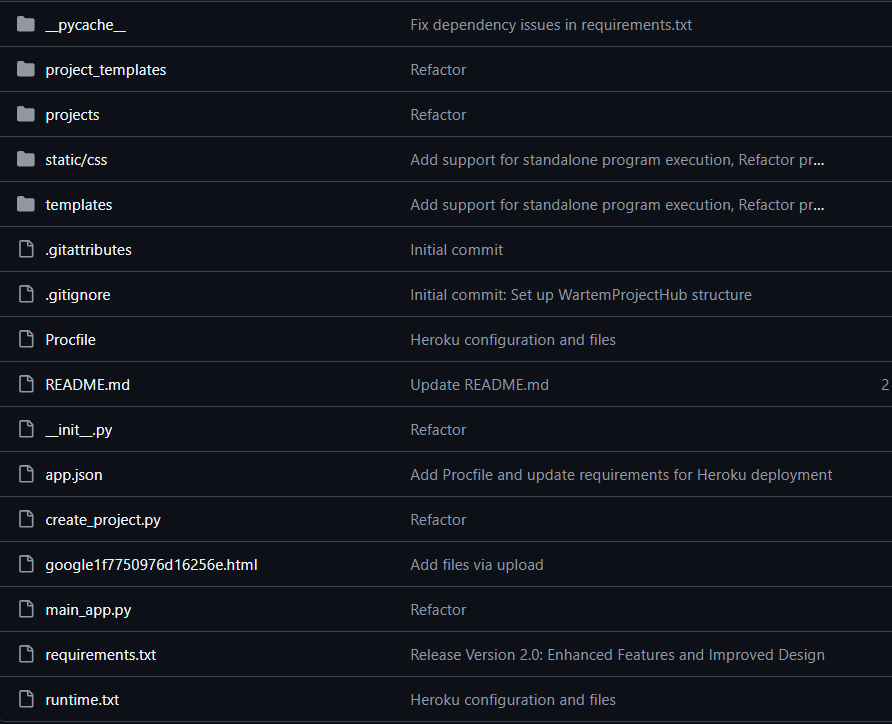Click the project_templates folder icon
The width and height of the screenshot is (892, 724).
click(x=26, y=69)
